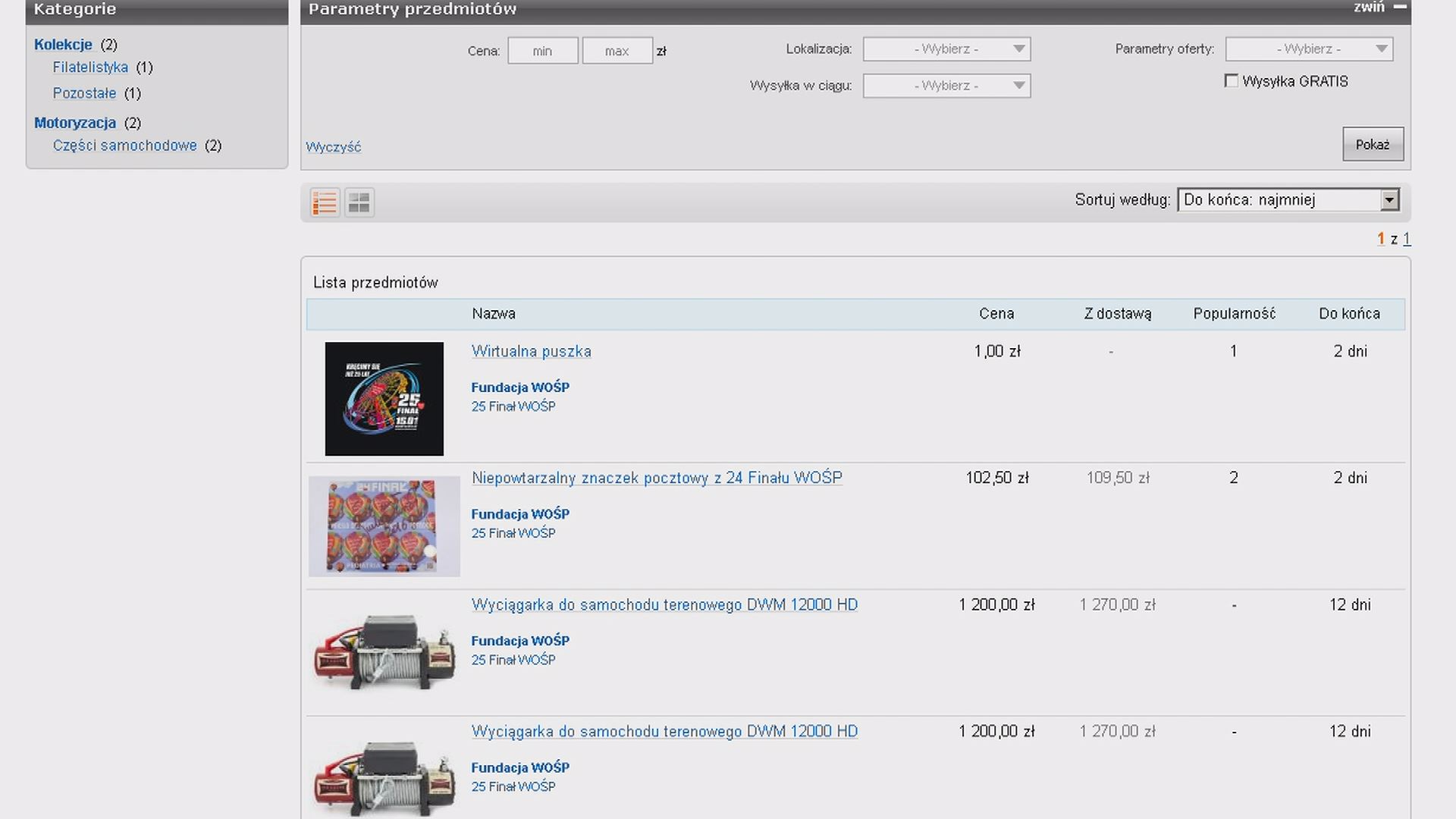Open first winch product thumbnail
The width and height of the screenshot is (1456, 819).
click(384, 652)
